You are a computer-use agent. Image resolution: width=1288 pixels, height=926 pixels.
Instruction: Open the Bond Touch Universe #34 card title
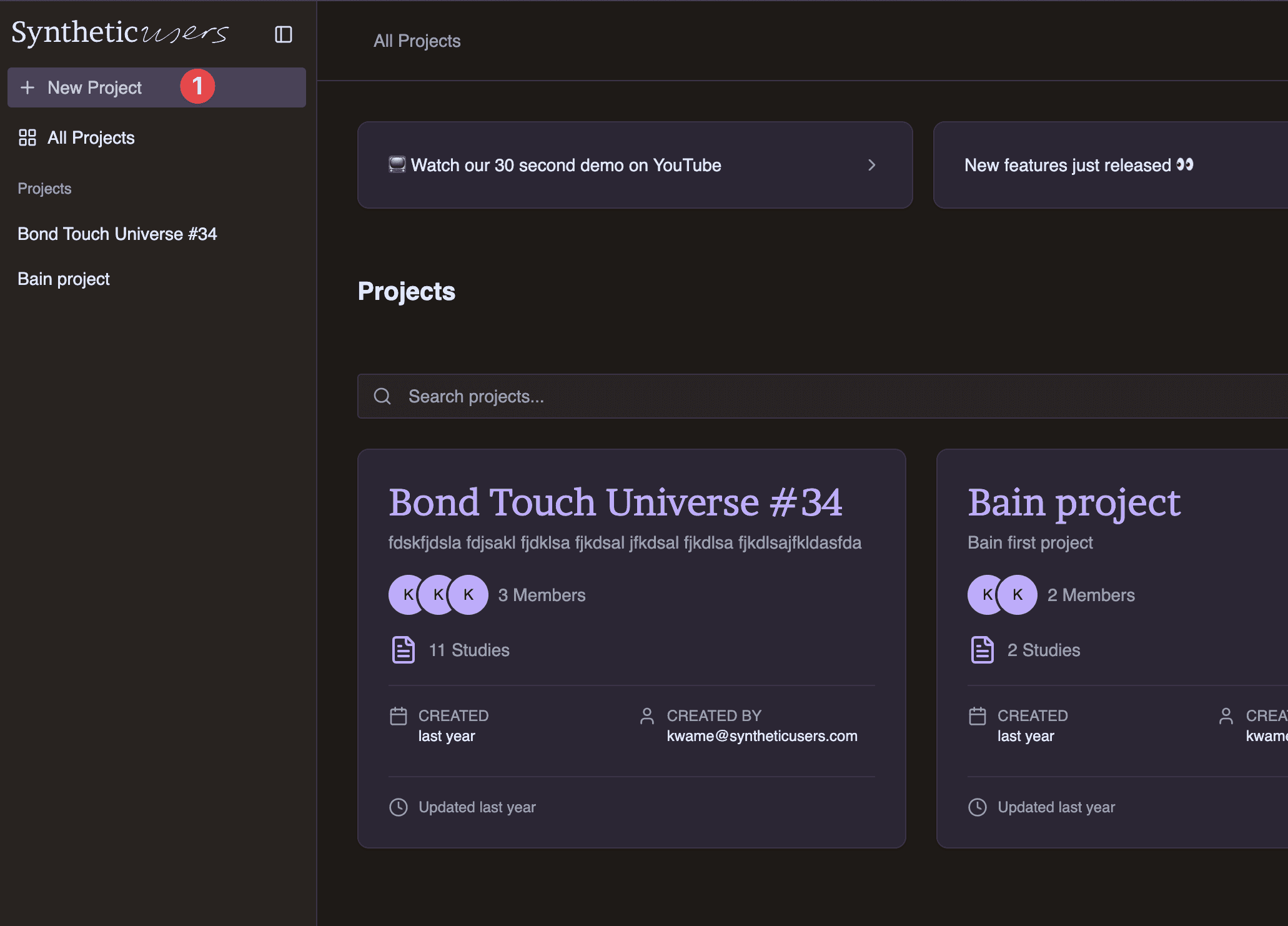(615, 502)
